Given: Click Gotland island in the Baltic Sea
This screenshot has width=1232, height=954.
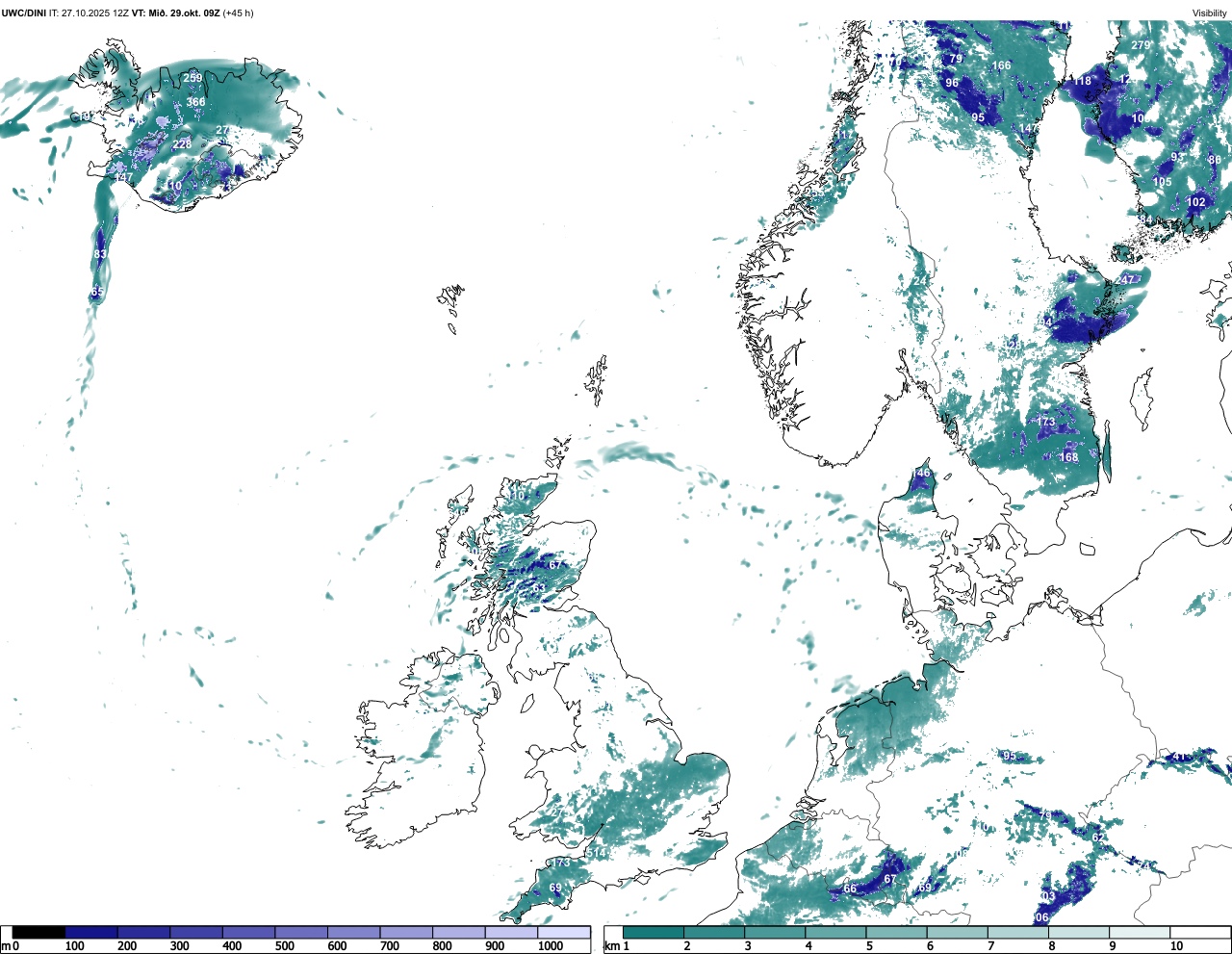Looking at the screenshot, I should 1142,400.
